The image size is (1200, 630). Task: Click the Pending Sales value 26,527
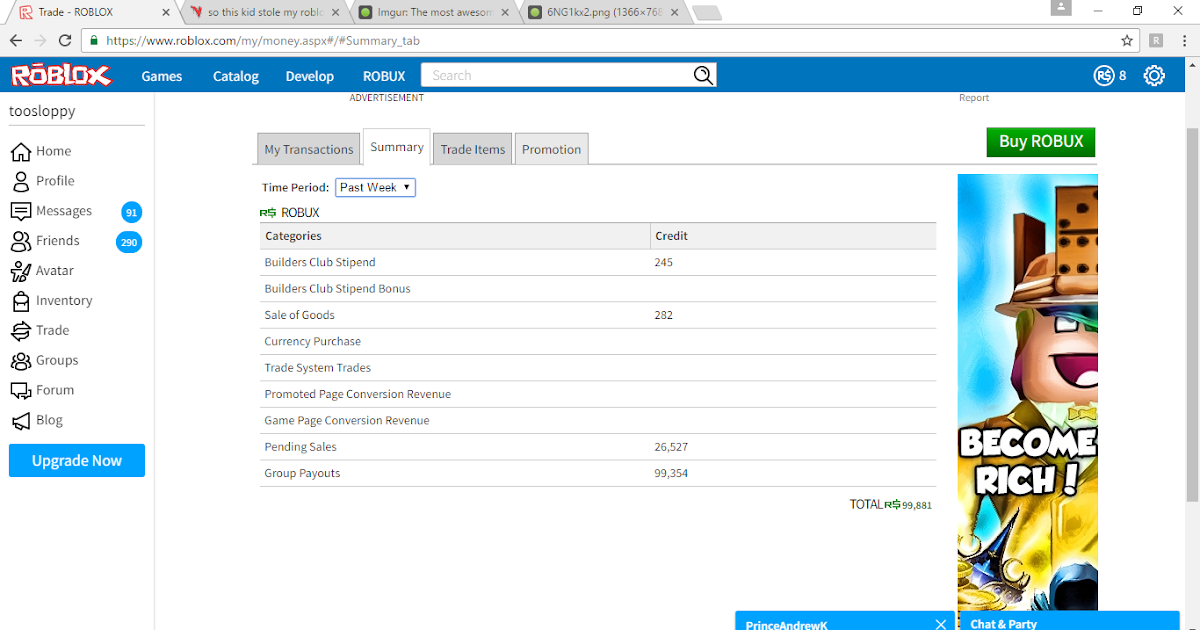click(671, 447)
